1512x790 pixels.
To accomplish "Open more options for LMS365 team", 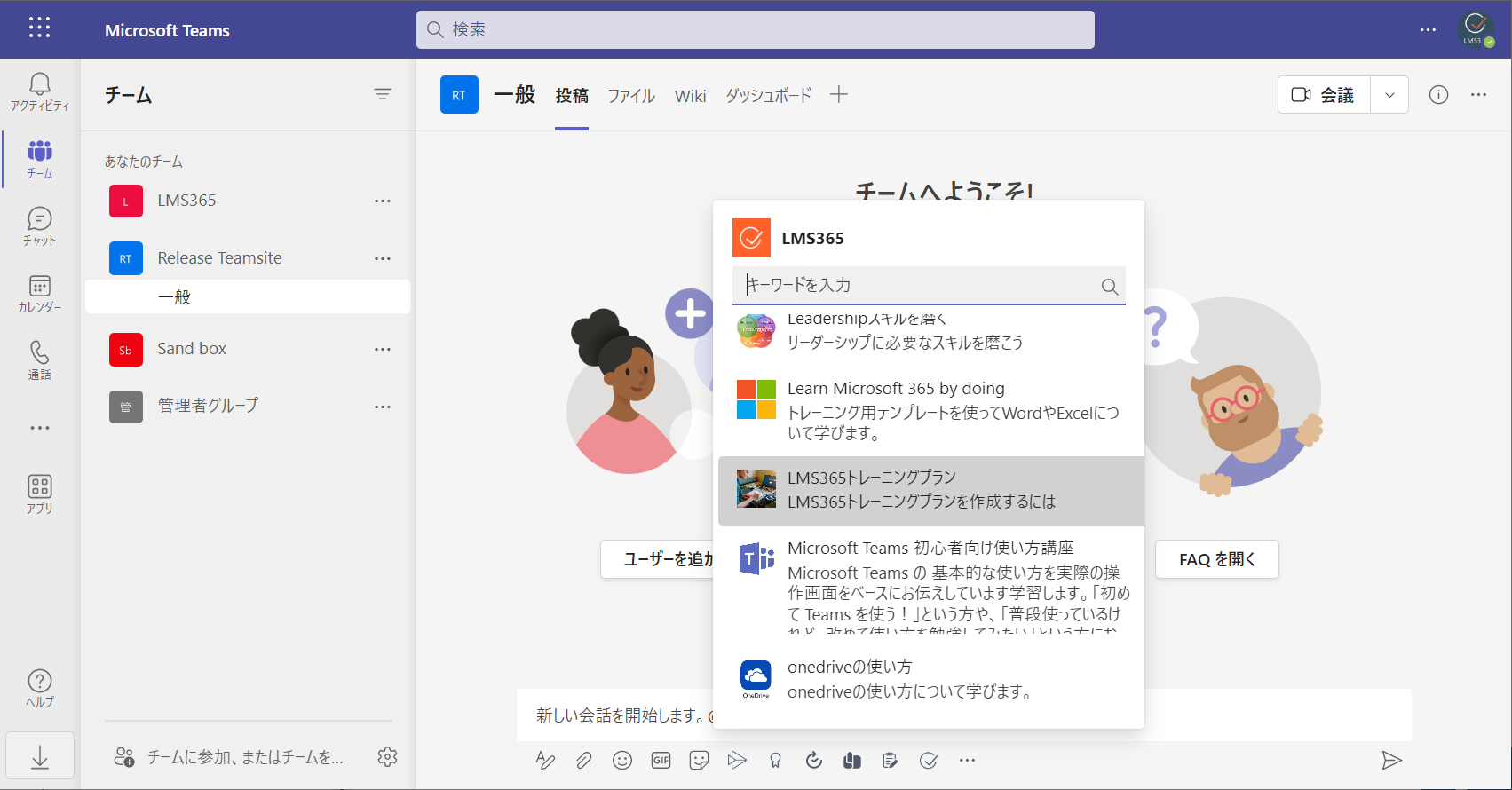I will coord(383,201).
